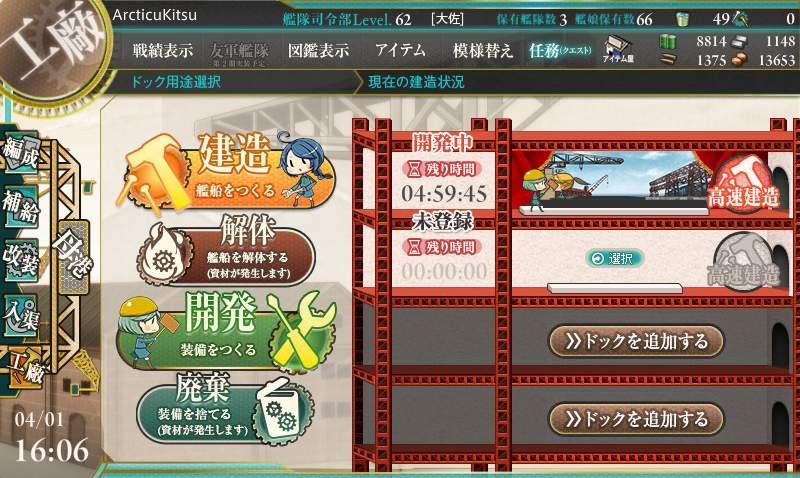Open the 編成 fleet composition side icon

pos(21,153)
